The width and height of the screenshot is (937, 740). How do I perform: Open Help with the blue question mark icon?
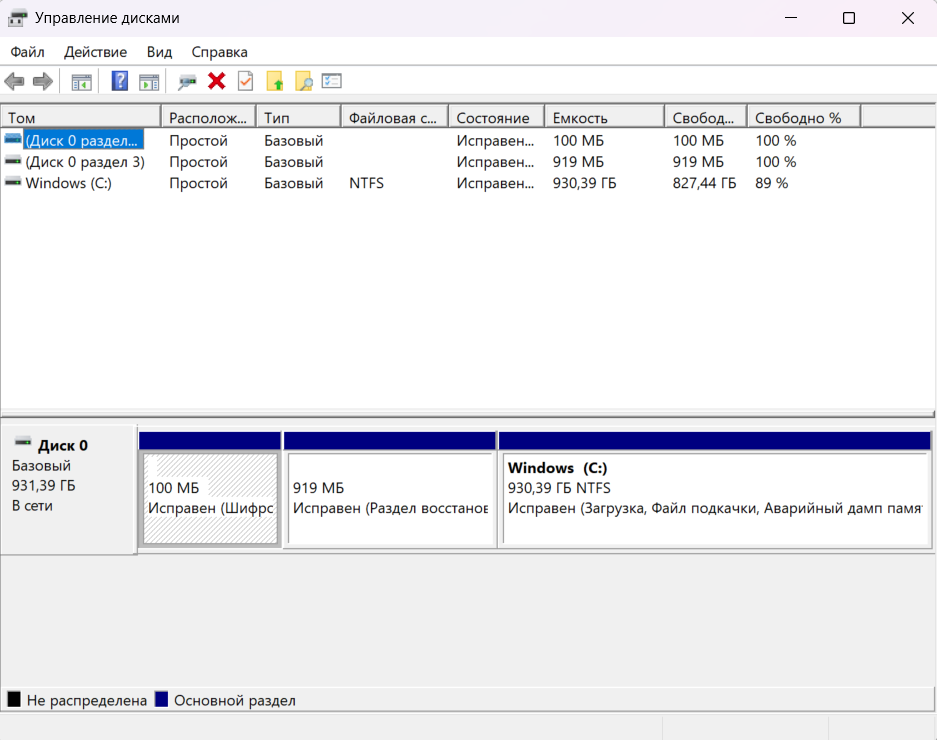point(120,81)
